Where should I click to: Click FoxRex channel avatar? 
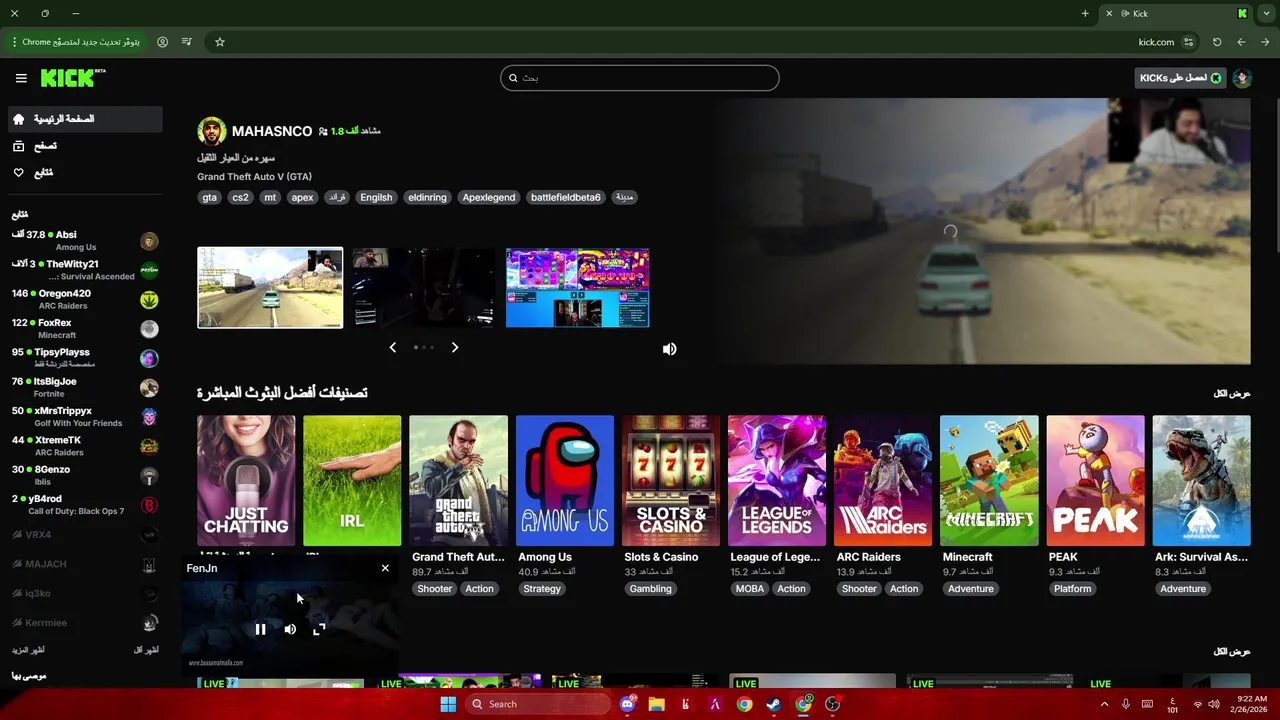coord(149,329)
